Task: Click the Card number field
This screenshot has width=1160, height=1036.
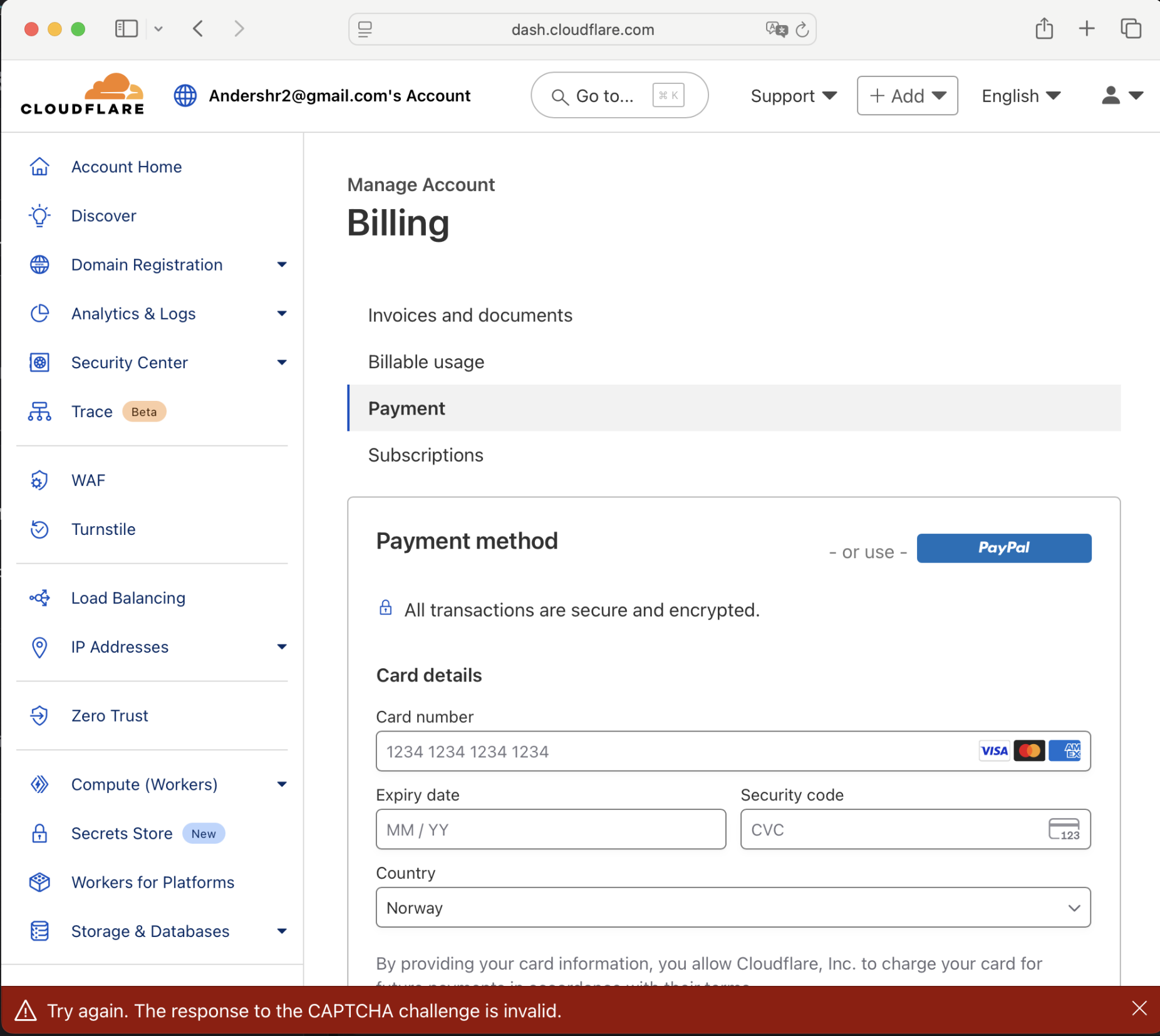Action: tap(733, 751)
